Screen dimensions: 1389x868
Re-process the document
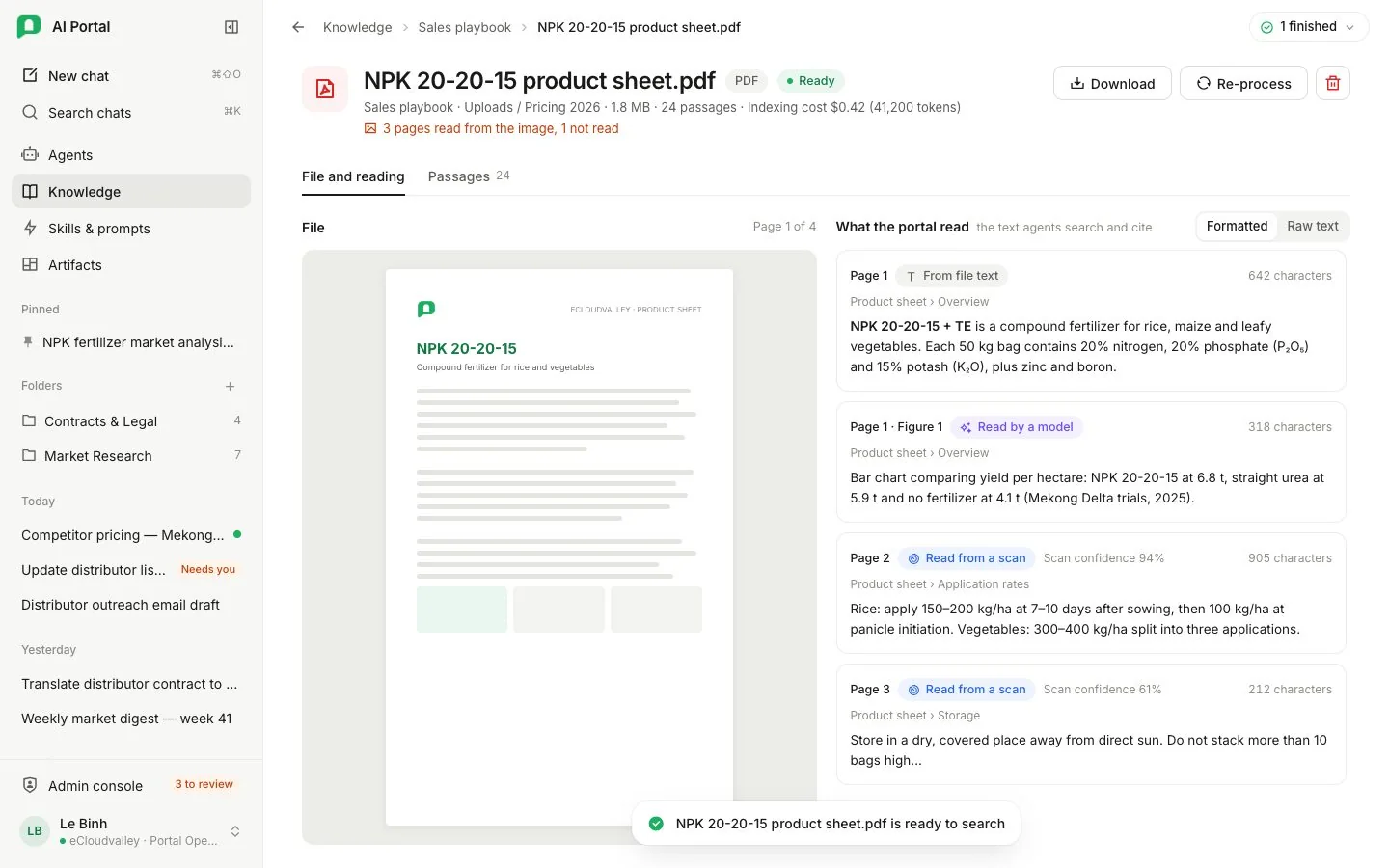click(1243, 83)
